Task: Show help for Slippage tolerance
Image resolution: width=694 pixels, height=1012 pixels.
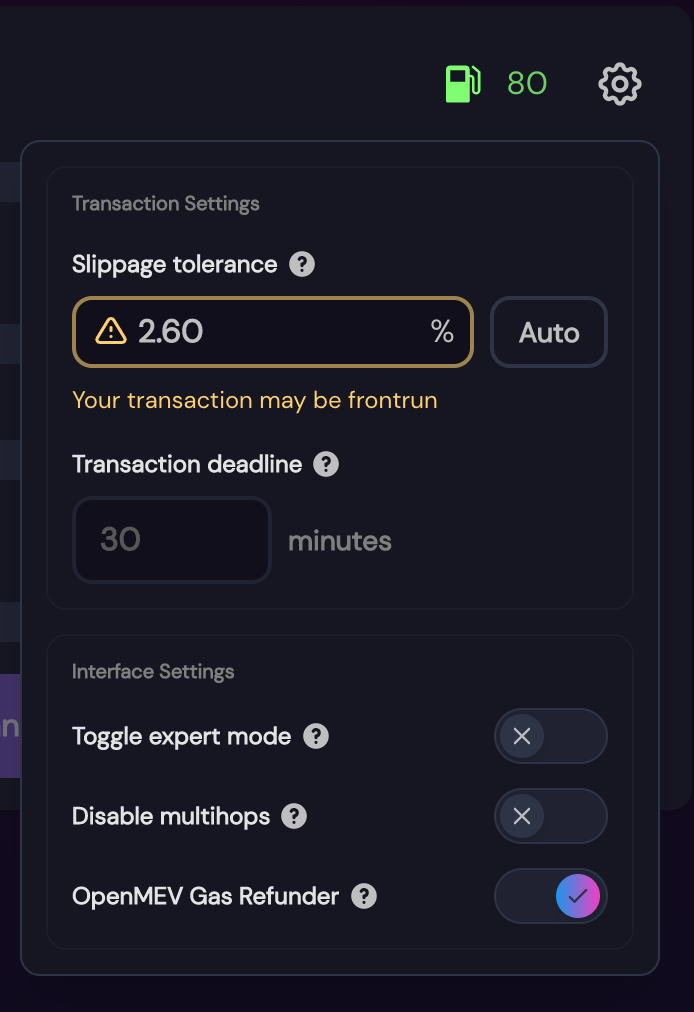Action: 301,264
